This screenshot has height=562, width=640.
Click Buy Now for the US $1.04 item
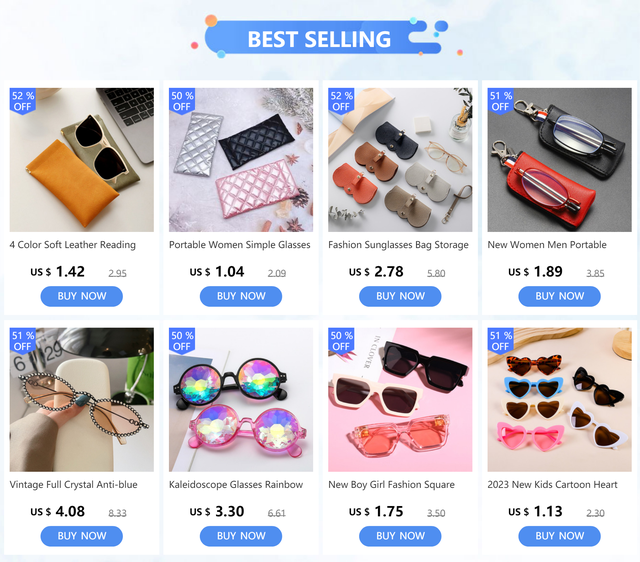tap(241, 296)
